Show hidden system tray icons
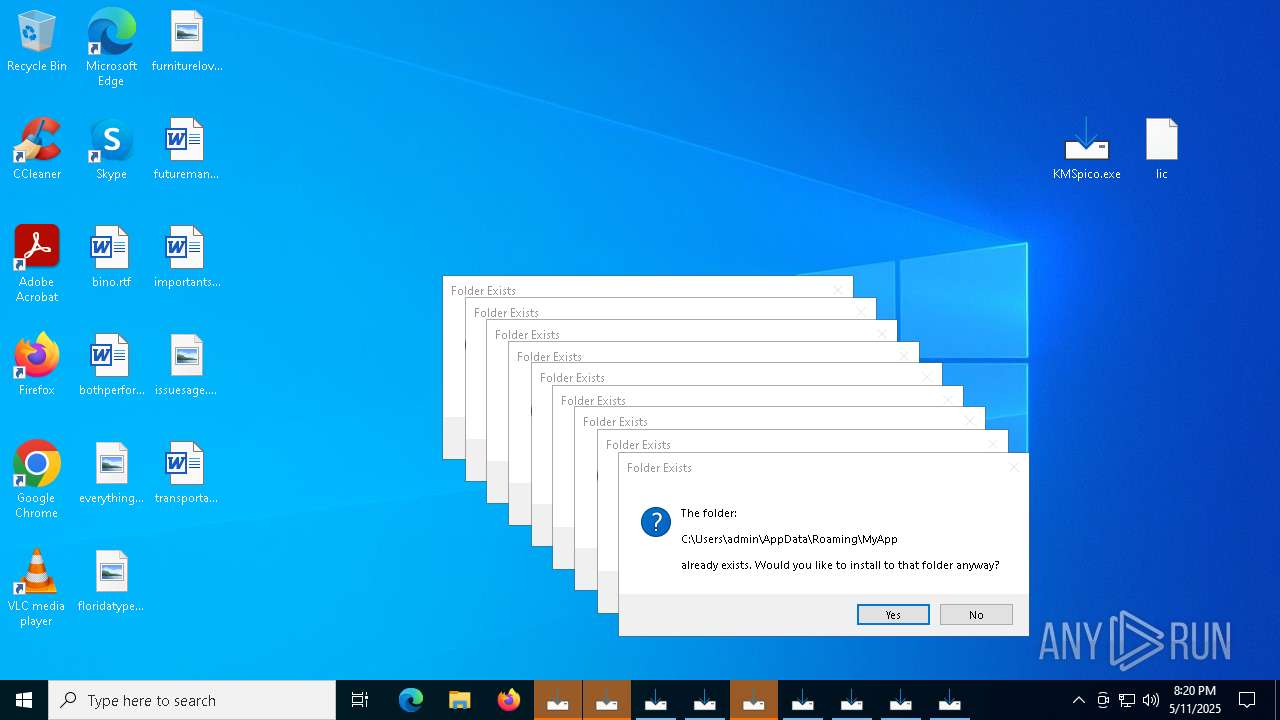1280x720 pixels. tap(1078, 700)
